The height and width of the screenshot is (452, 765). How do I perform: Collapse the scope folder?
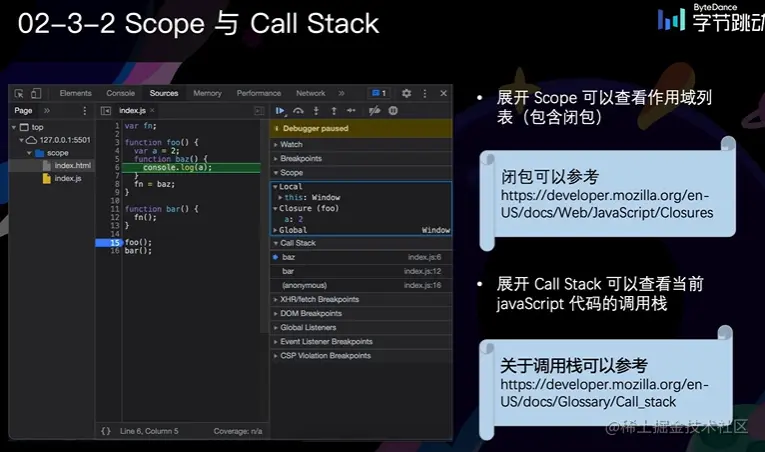coord(29,153)
